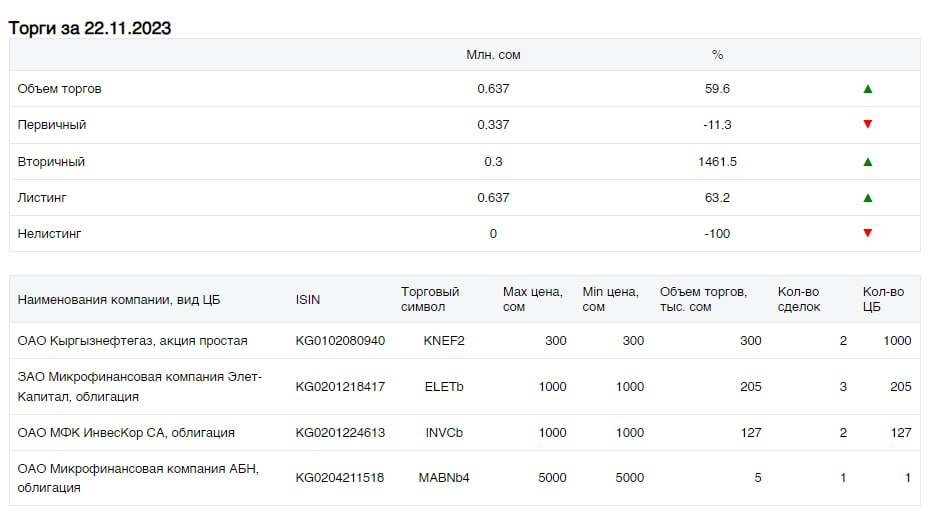The width and height of the screenshot is (936, 516).
Task: Click the 0.637 value in Листинг row
Action: click(x=493, y=198)
